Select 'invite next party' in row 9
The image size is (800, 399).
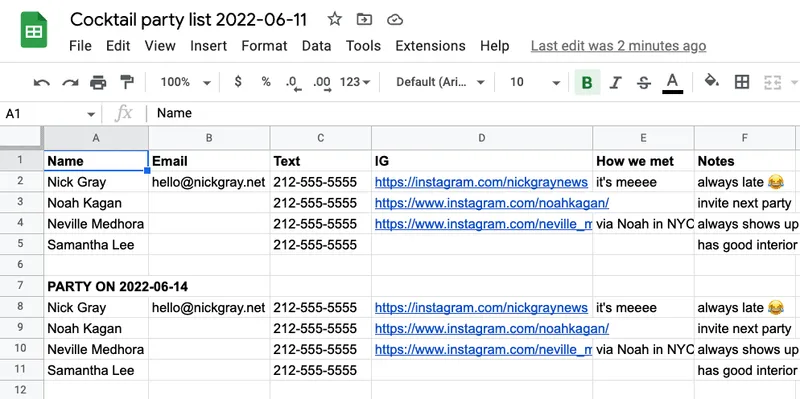pyautogui.click(x=745, y=329)
